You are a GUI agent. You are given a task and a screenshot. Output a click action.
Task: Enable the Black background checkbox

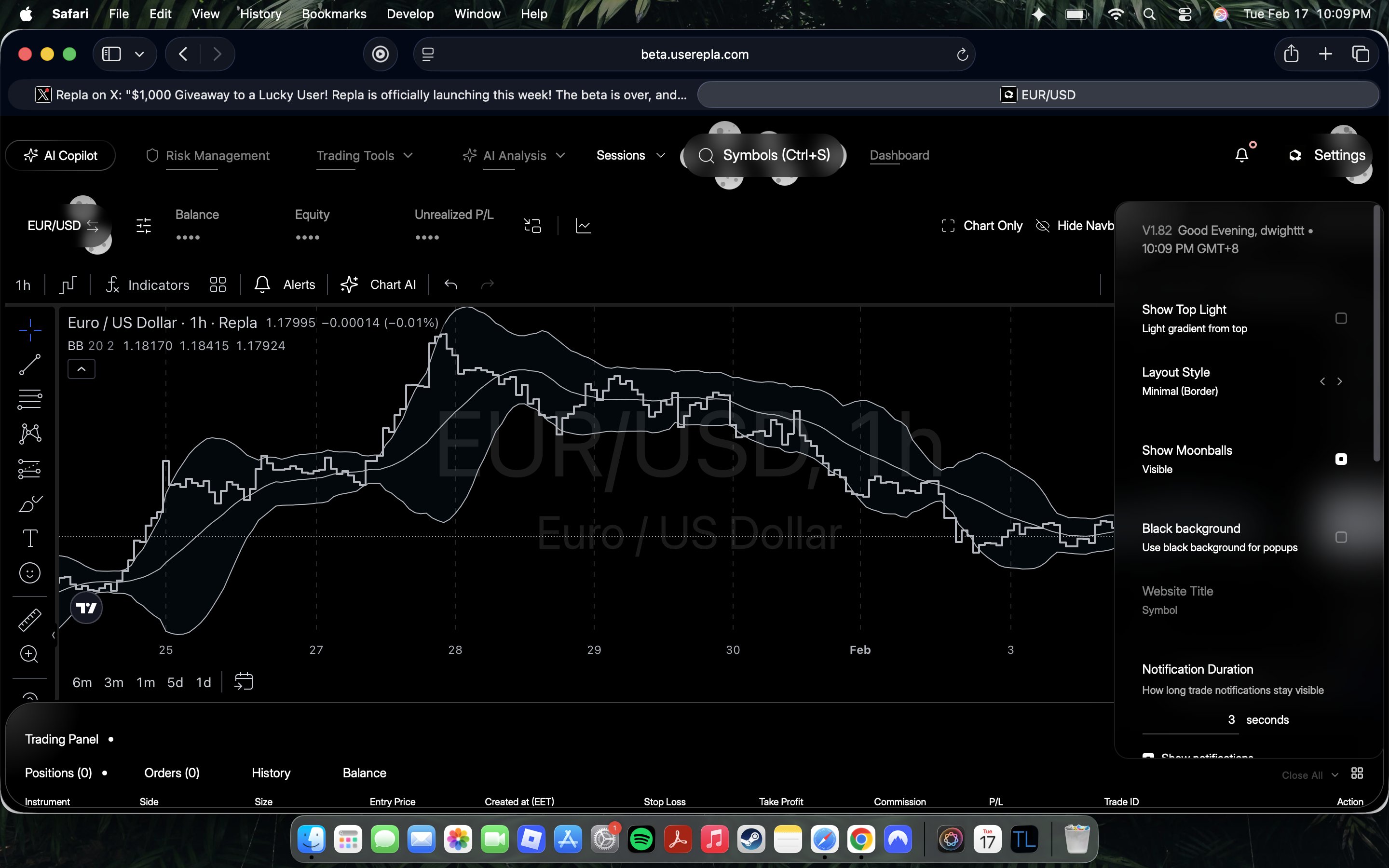coord(1341,537)
